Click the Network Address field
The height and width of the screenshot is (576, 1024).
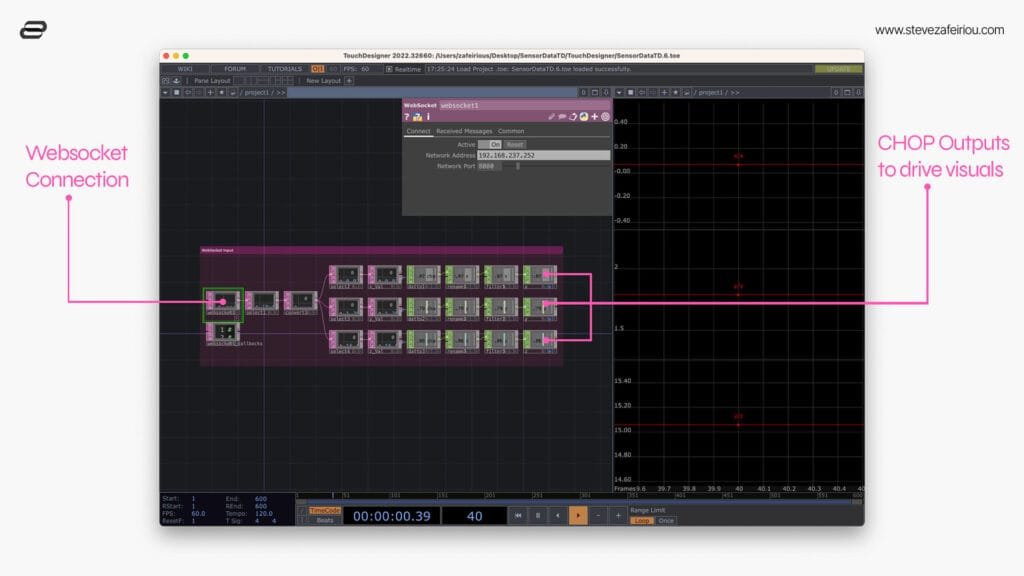coord(543,155)
